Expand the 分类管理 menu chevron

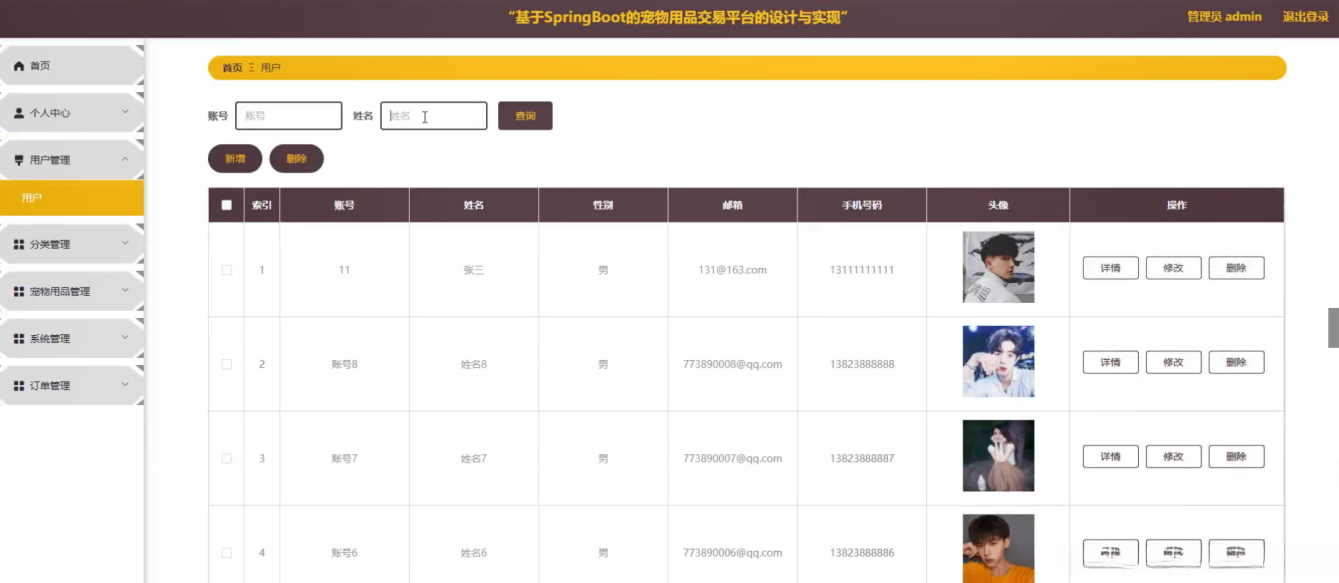(125, 243)
